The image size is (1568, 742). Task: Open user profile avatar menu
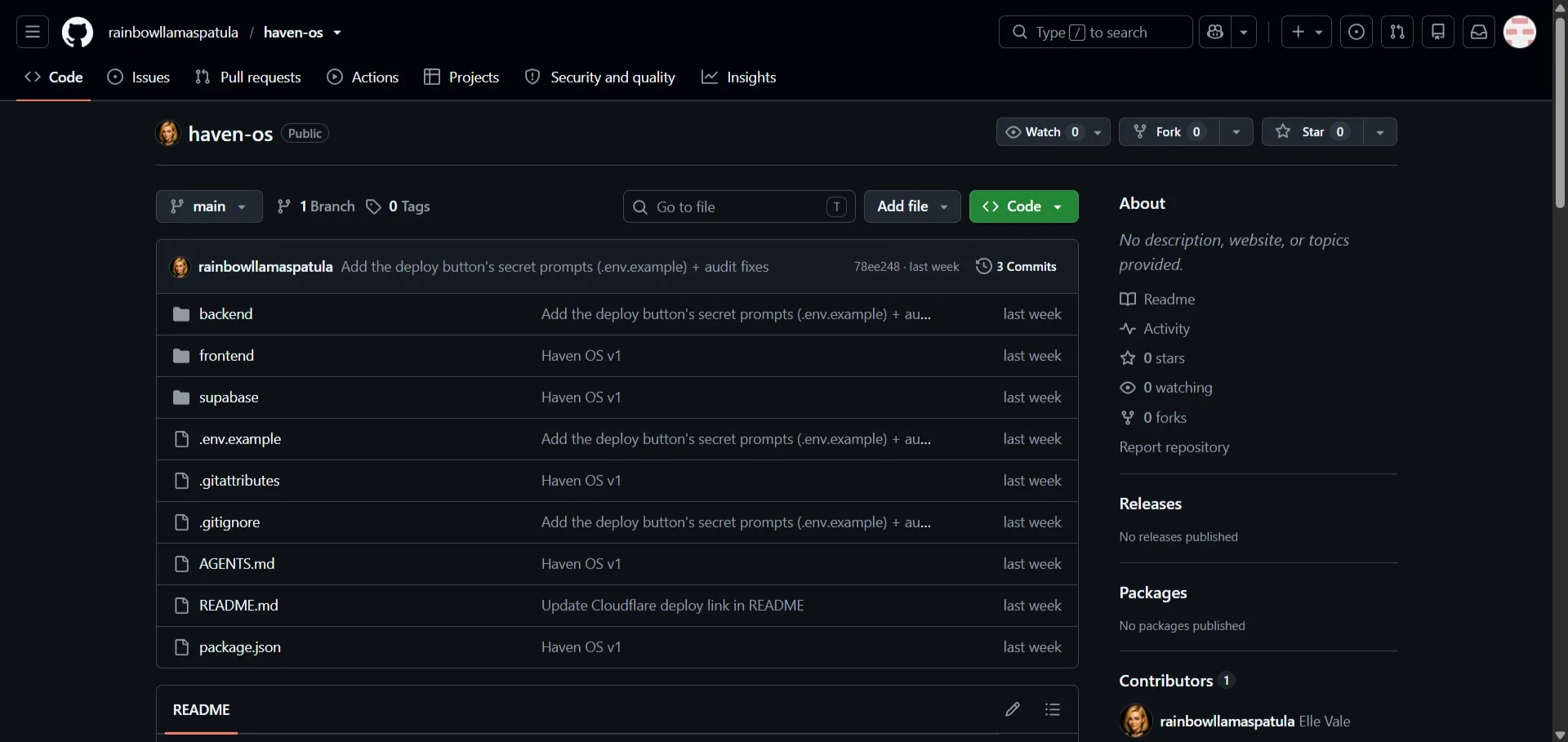[1520, 32]
